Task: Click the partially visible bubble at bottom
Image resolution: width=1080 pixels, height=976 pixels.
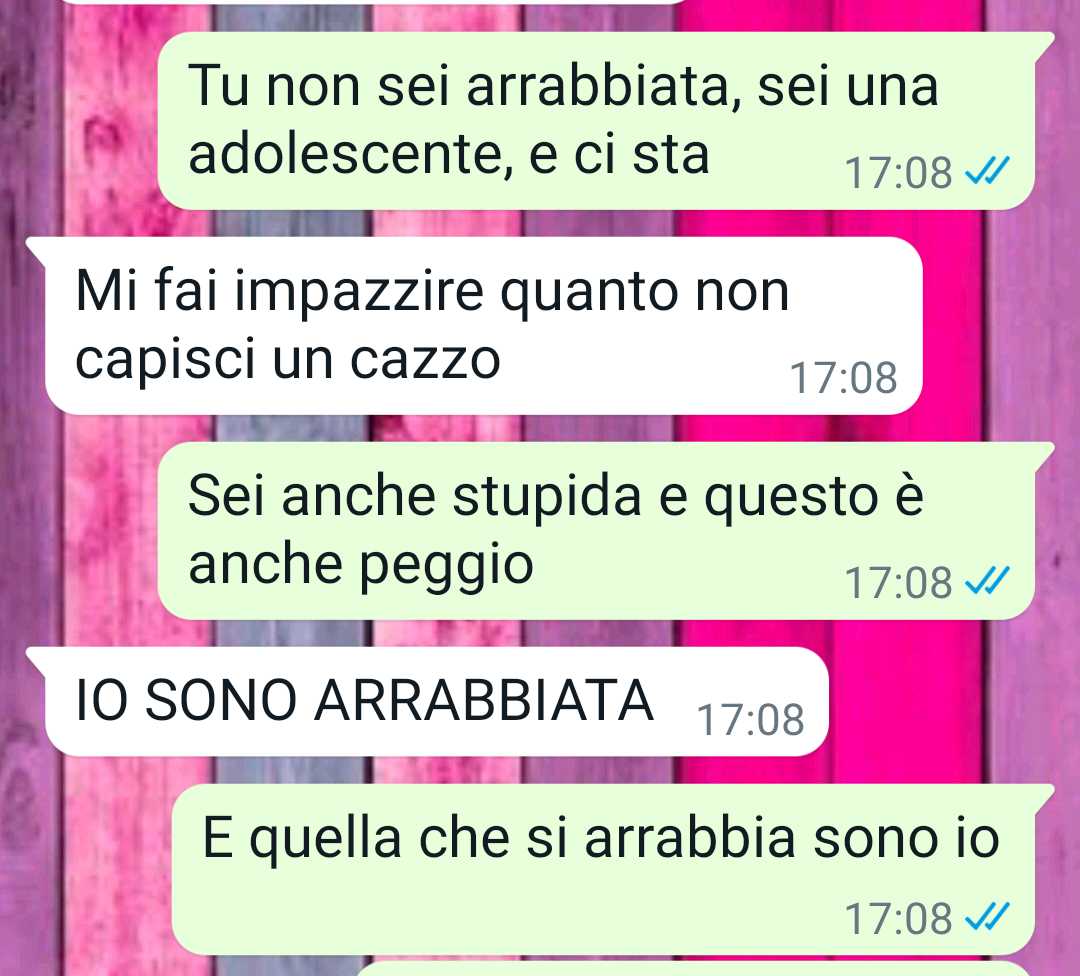Action: pyautogui.click(x=696, y=970)
